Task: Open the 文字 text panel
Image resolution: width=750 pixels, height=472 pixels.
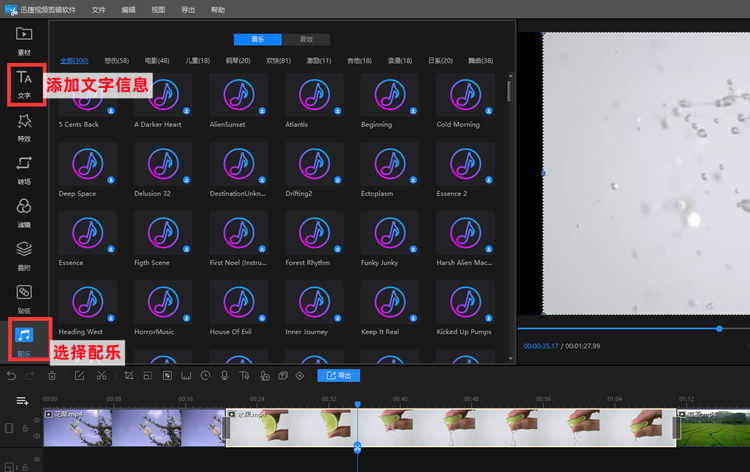Action: [x=24, y=85]
